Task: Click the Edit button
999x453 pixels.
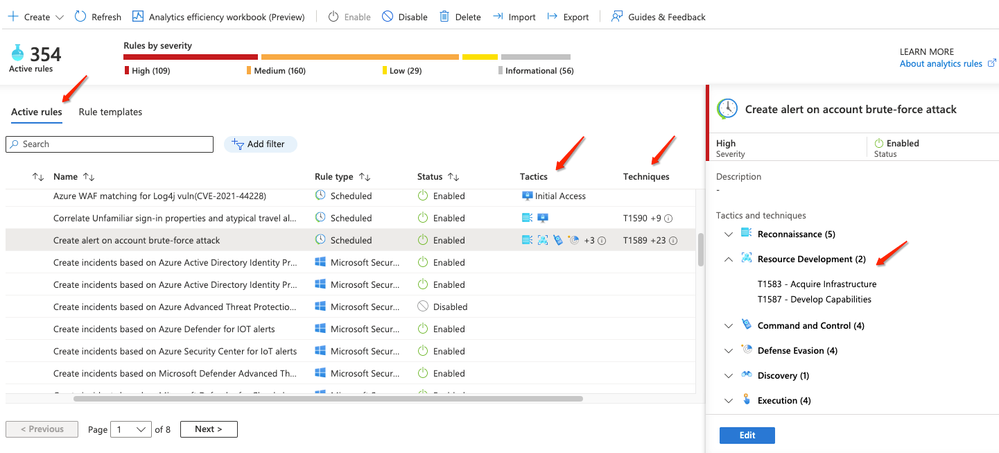Action: [x=747, y=435]
